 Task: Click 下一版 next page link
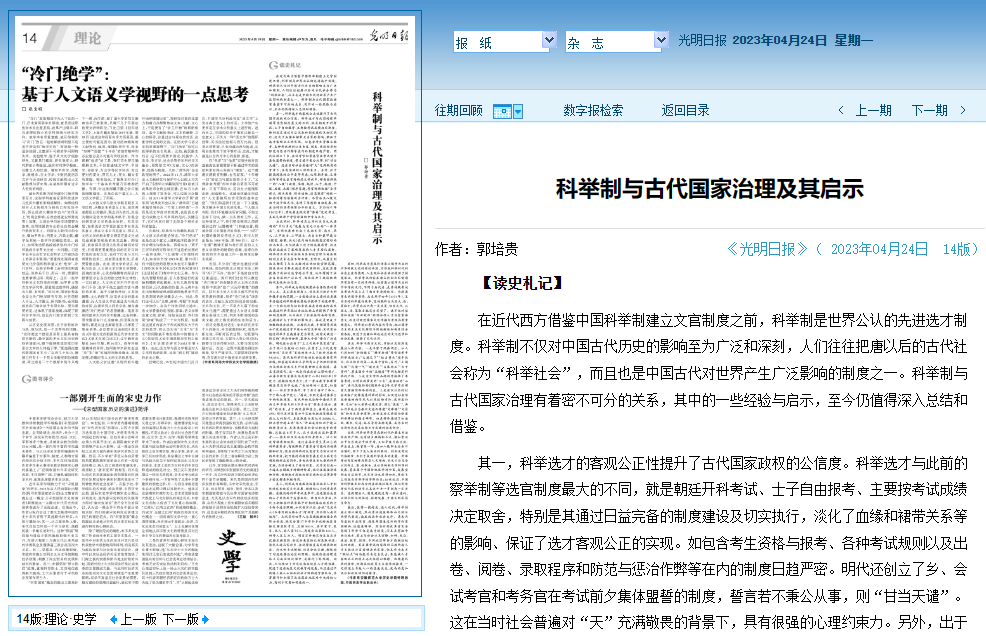pyautogui.click(x=180, y=620)
